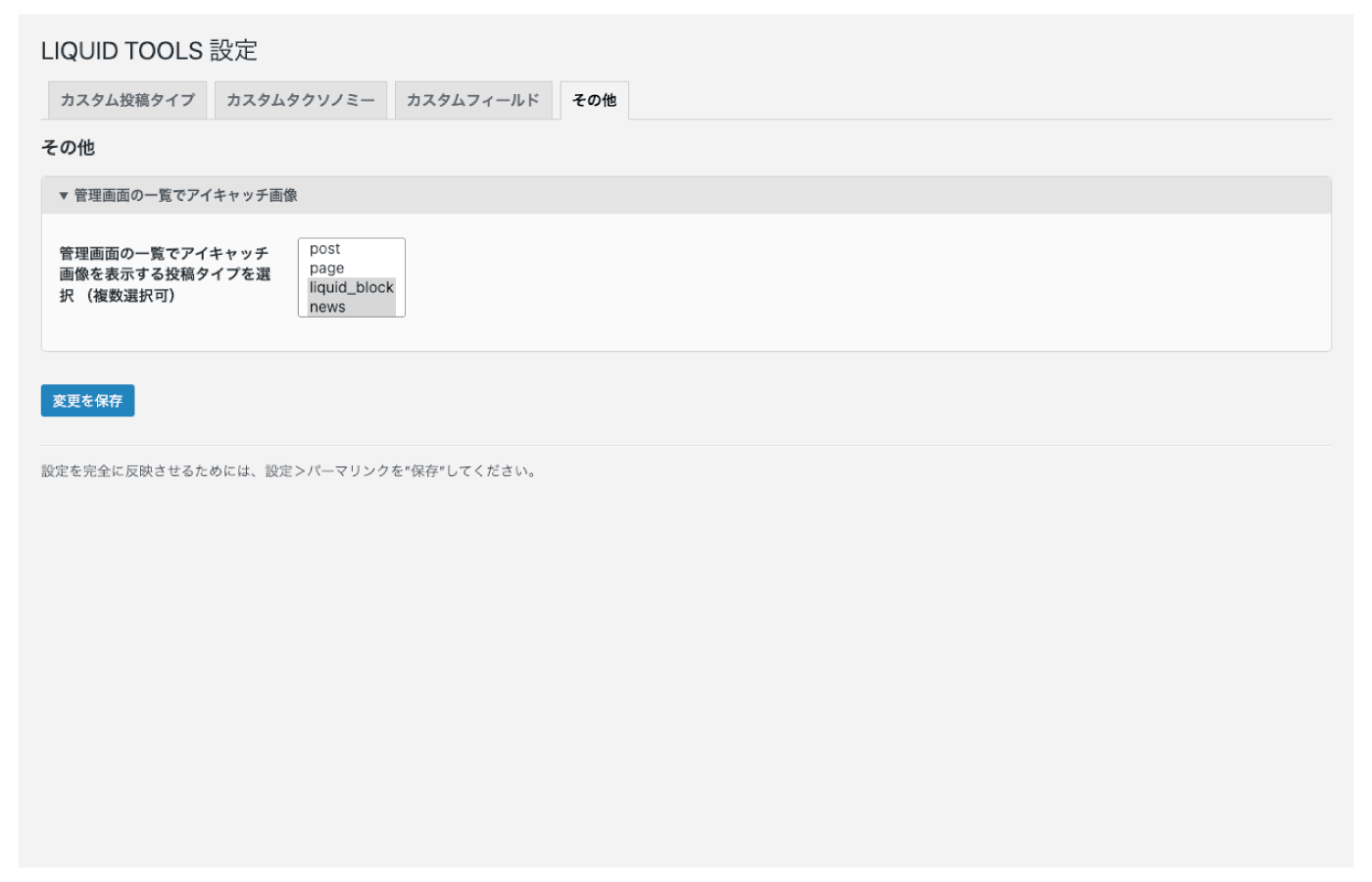1372x882 pixels.
Task: Click the 変更を保存 button
Action: pos(87,401)
